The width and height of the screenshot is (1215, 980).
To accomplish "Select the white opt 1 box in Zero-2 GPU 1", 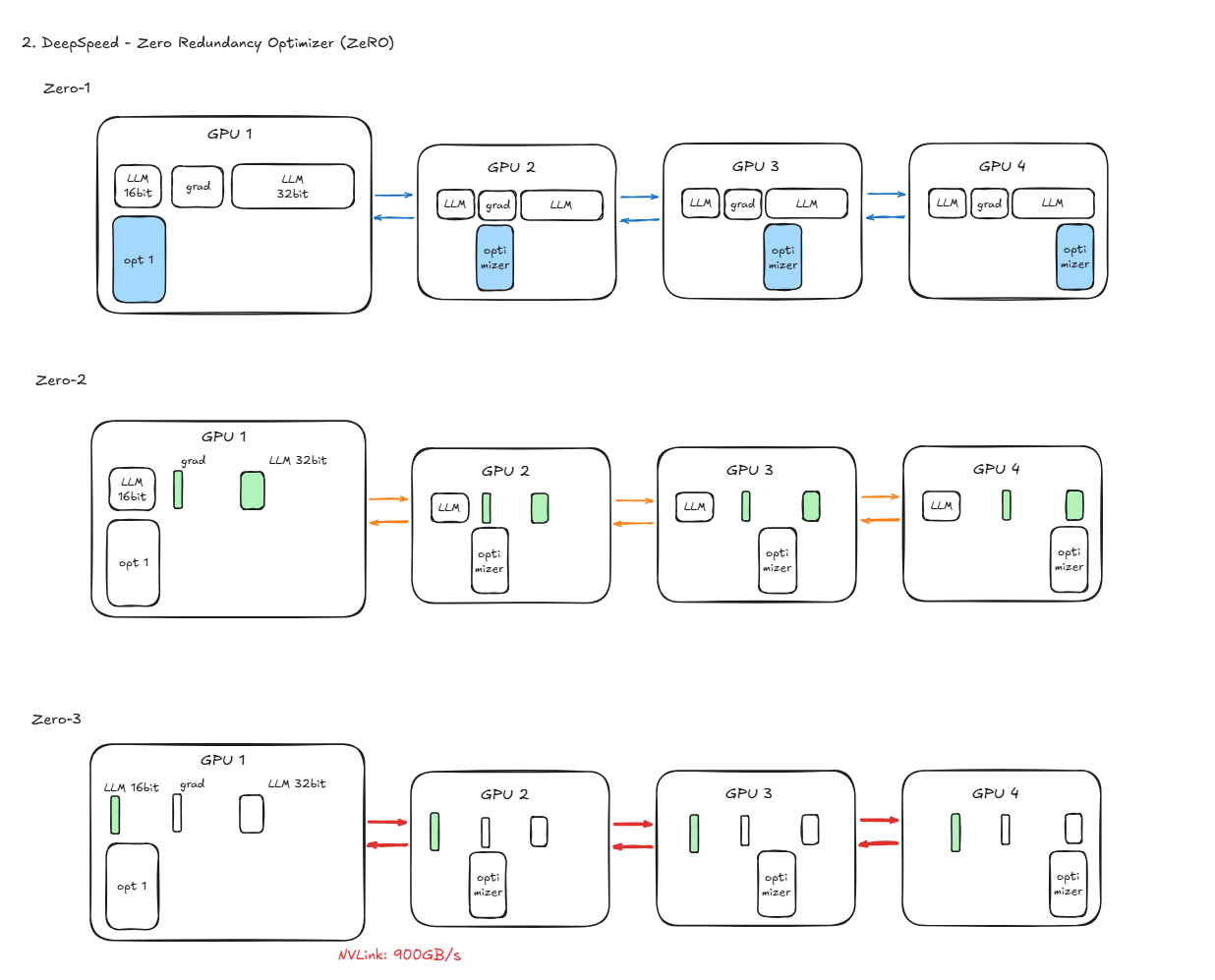I will point(133,563).
